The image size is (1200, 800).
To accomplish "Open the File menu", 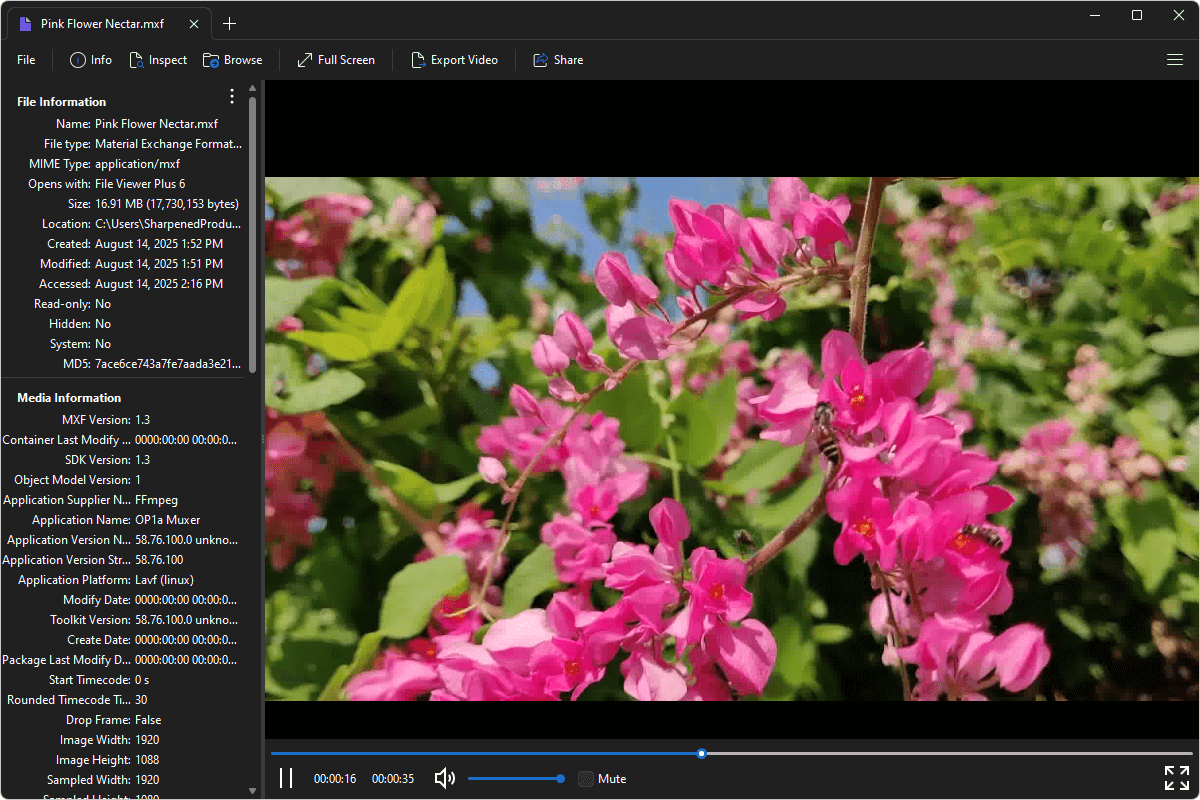I will 26,60.
